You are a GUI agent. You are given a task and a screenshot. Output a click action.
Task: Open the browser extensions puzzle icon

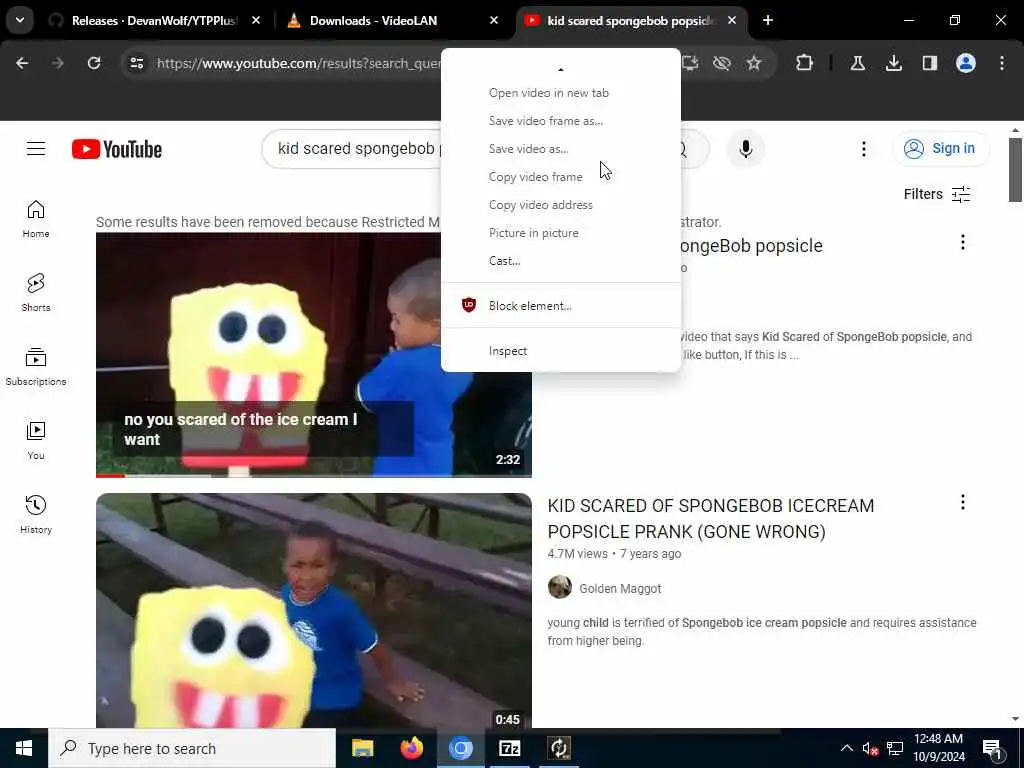click(805, 63)
